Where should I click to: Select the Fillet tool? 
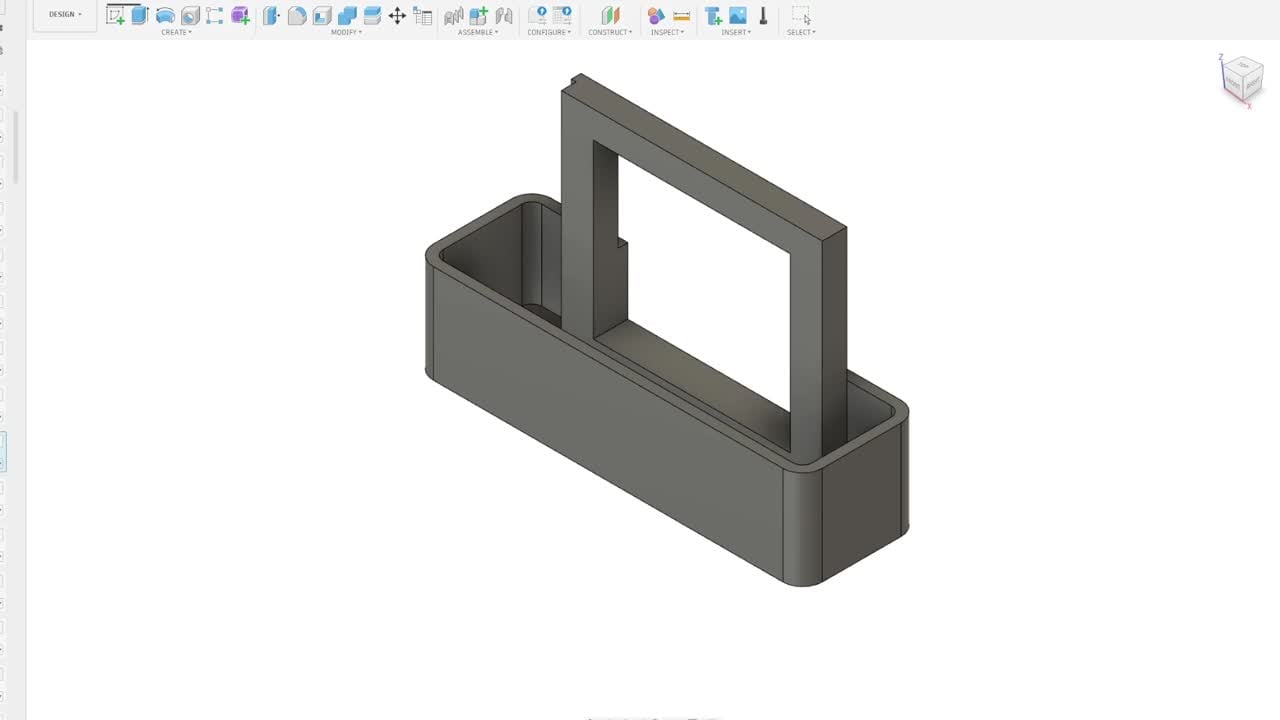pyautogui.click(x=297, y=15)
